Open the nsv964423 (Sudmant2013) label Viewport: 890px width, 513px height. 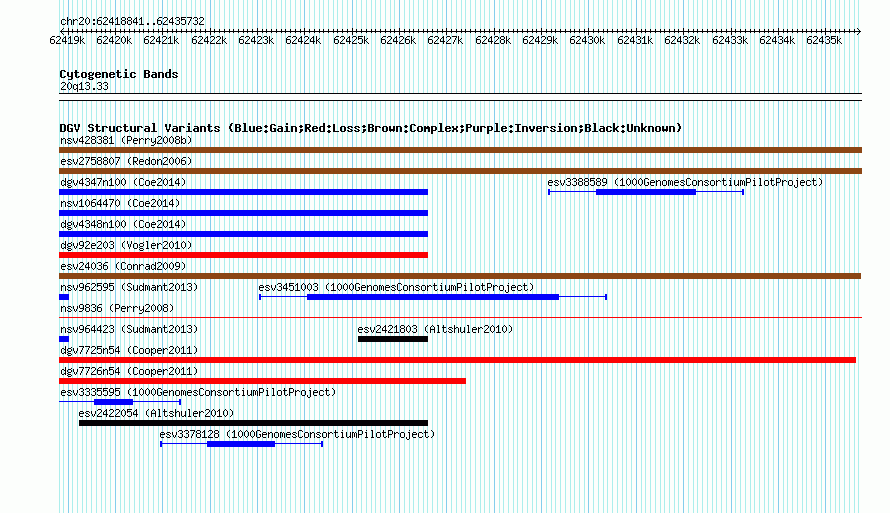129,329
